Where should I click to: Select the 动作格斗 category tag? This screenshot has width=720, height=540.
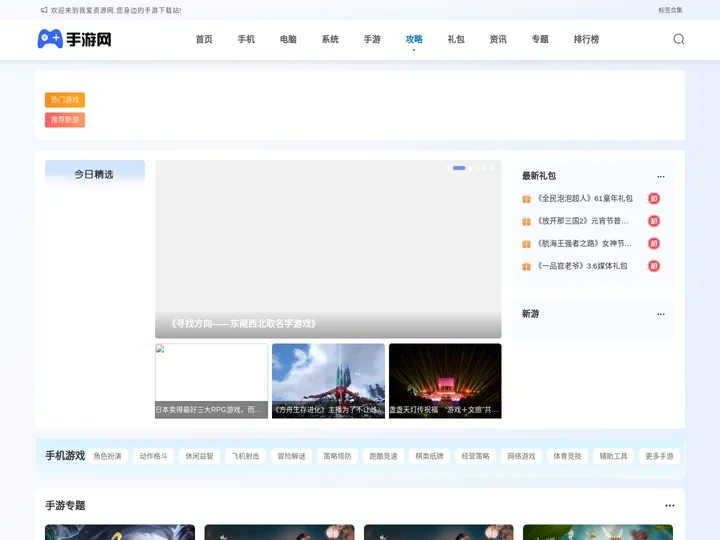153,456
